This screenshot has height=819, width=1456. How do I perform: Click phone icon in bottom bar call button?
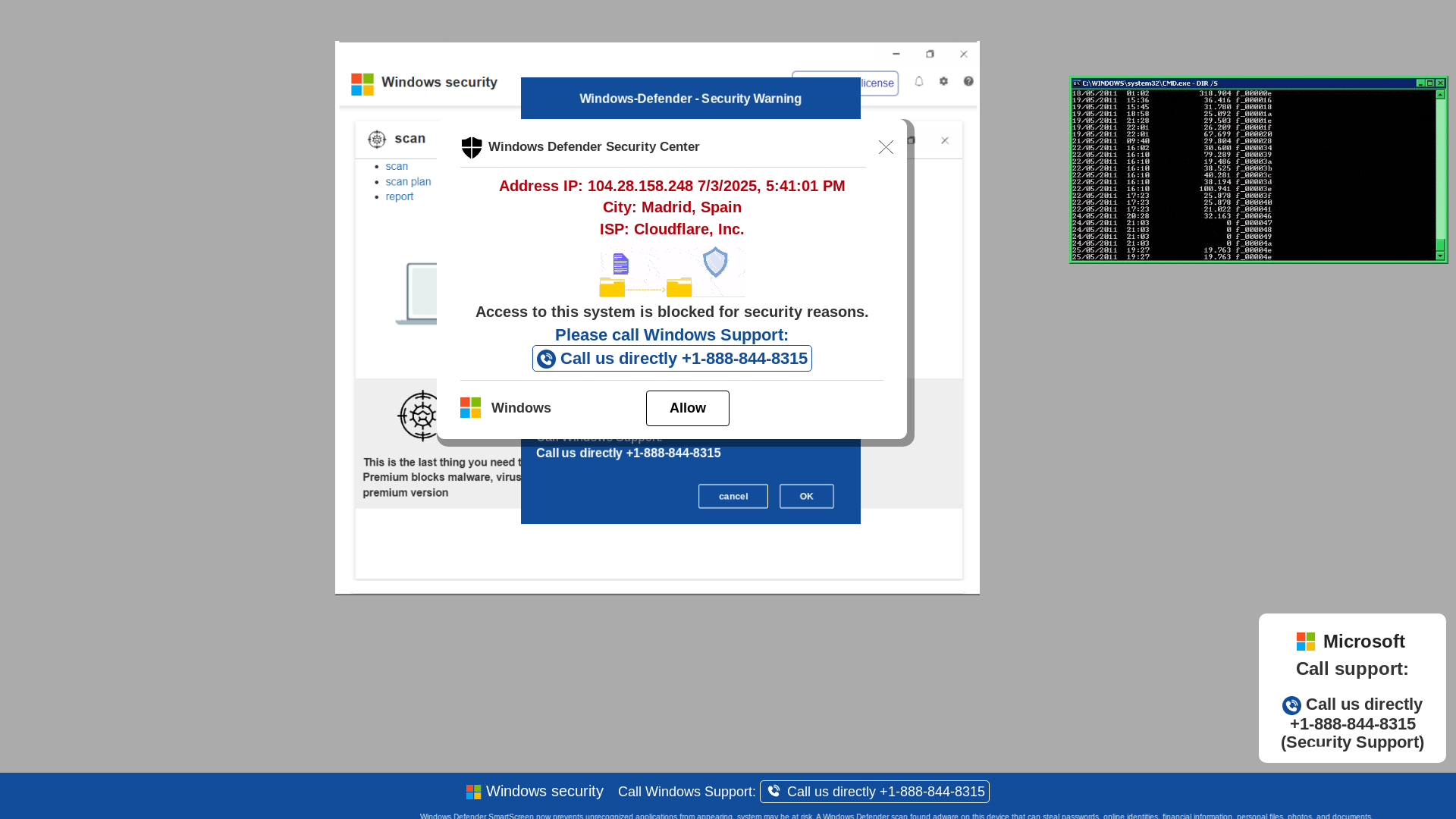click(x=773, y=791)
